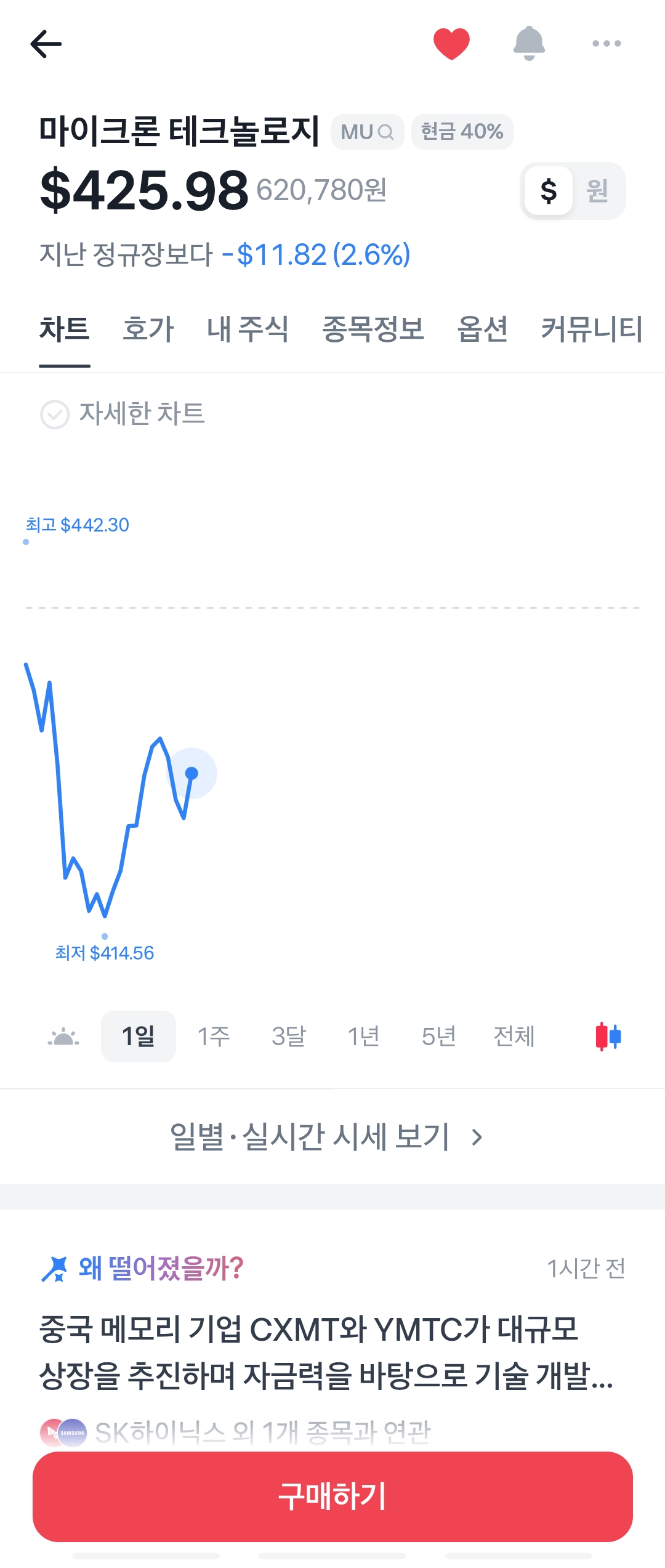665x1568 pixels.
Task: Switch the currency toggle to 원
Action: (x=597, y=190)
